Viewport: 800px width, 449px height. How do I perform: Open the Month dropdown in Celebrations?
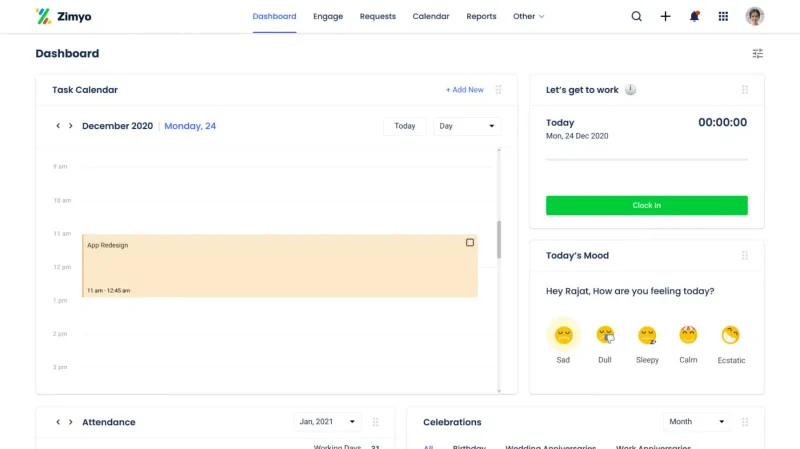click(696, 422)
